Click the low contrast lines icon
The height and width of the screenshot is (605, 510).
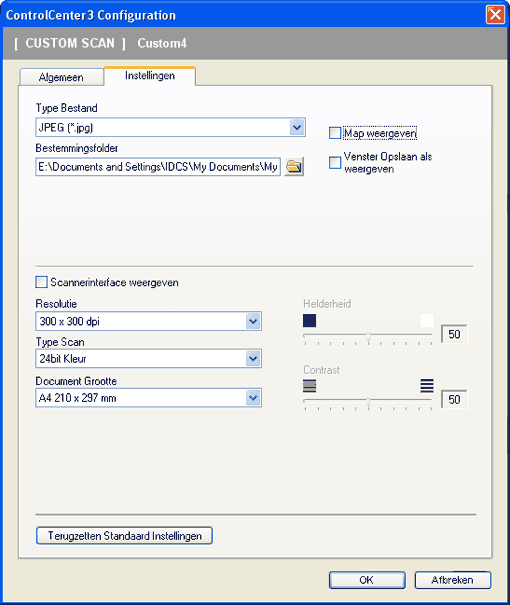click(309, 386)
